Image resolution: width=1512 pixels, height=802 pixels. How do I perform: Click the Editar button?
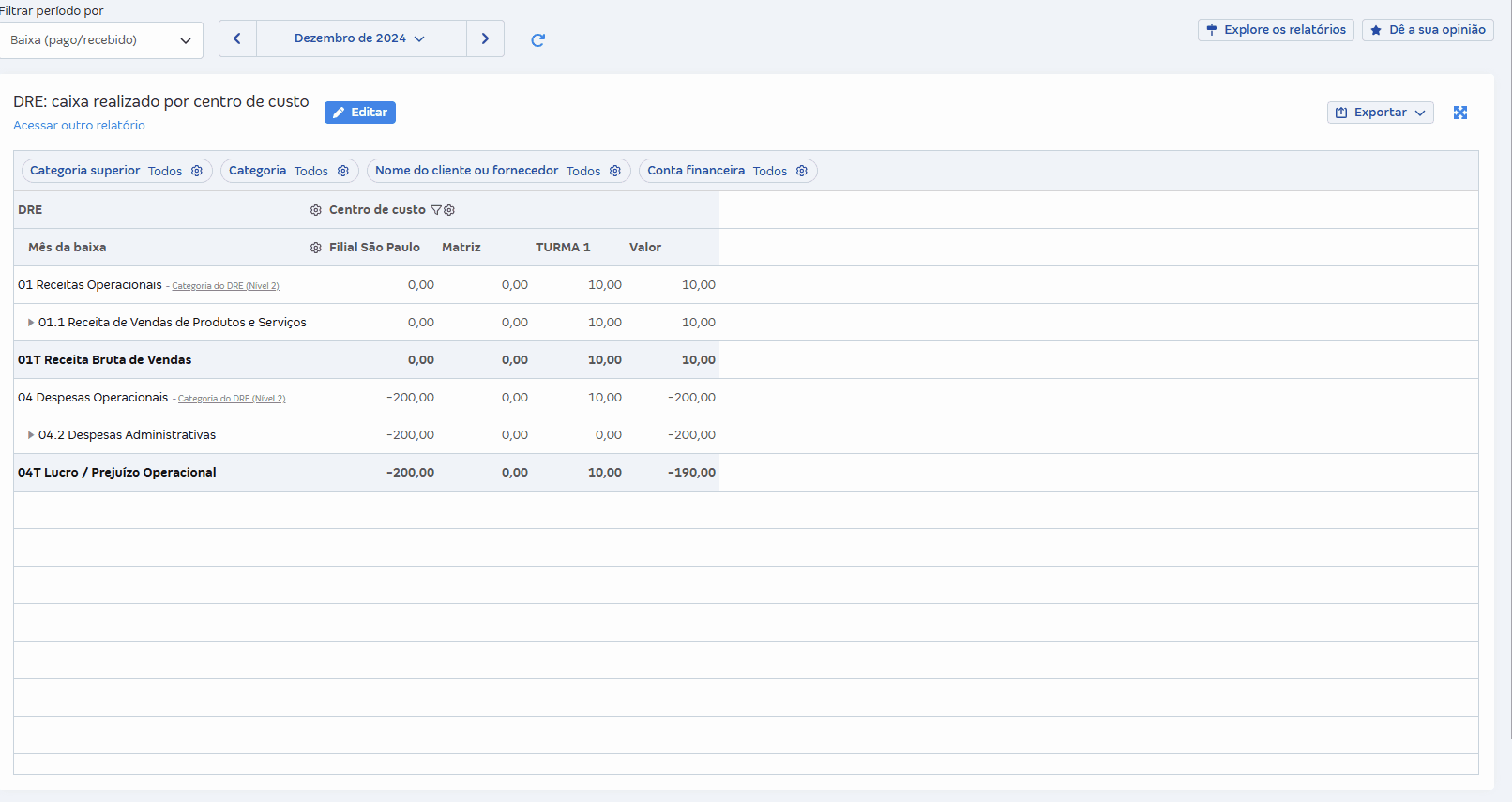pos(360,113)
